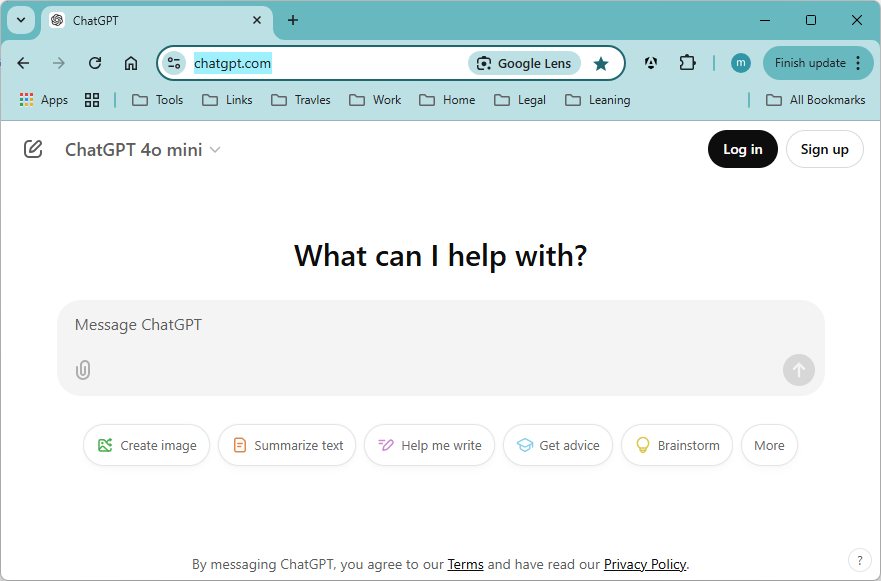Image resolution: width=881 pixels, height=581 pixels.
Task: Open the All Bookmarks folder
Action: pyautogui.click(x=815, y=100)
